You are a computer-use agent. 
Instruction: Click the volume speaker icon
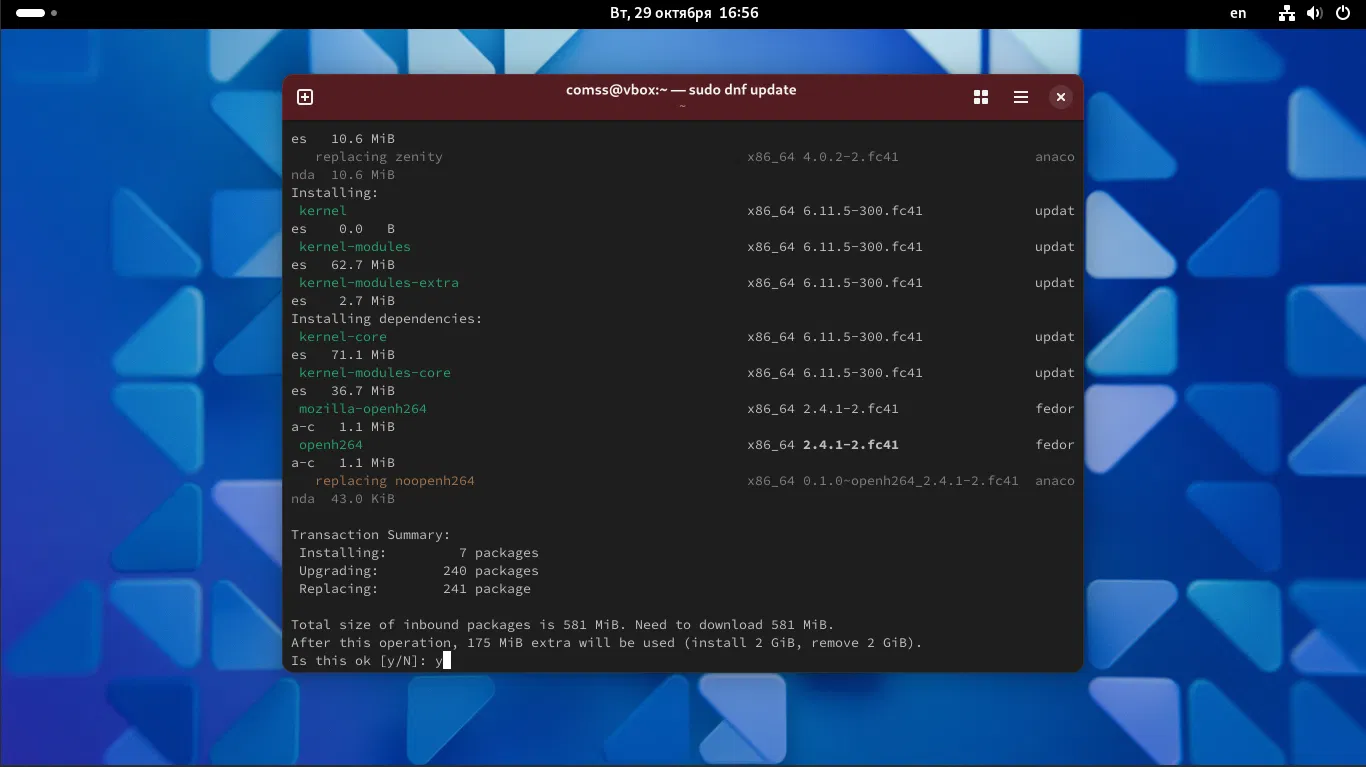tap(1314, 13)
